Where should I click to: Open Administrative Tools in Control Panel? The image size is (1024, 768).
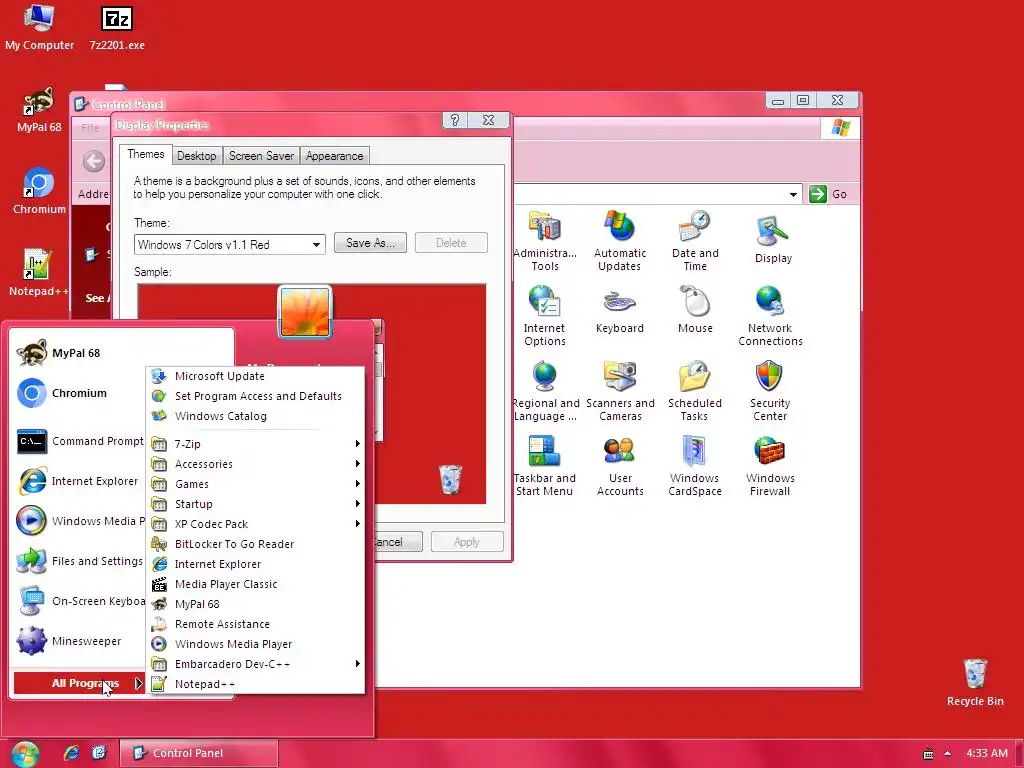click(x=545, y=240)
